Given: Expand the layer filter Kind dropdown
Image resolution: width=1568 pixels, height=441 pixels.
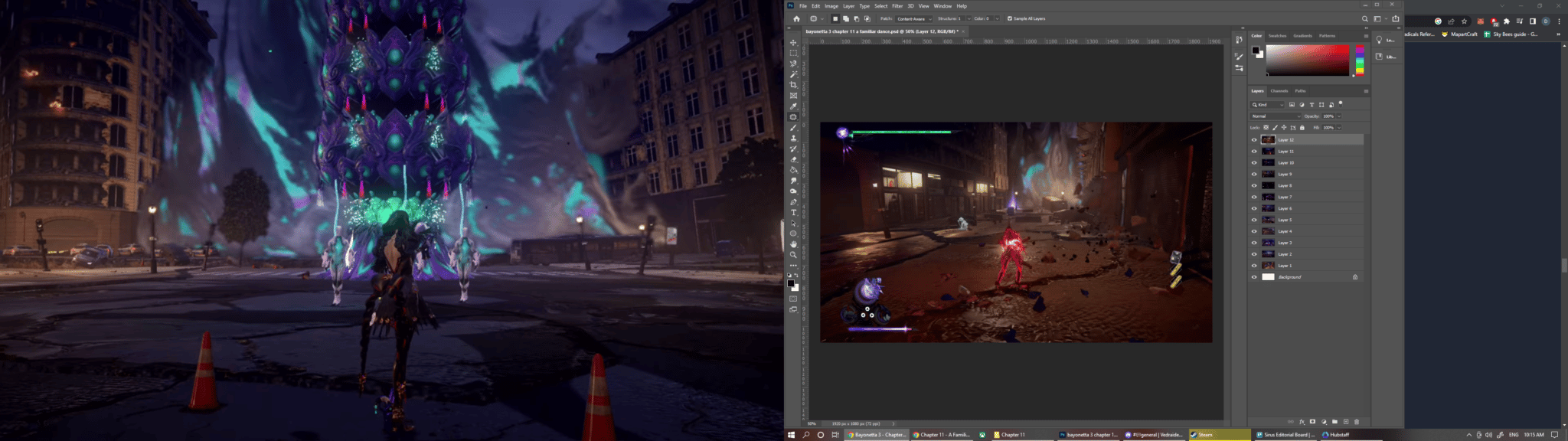Looking at the screenshot, I should coord(1268,105).
